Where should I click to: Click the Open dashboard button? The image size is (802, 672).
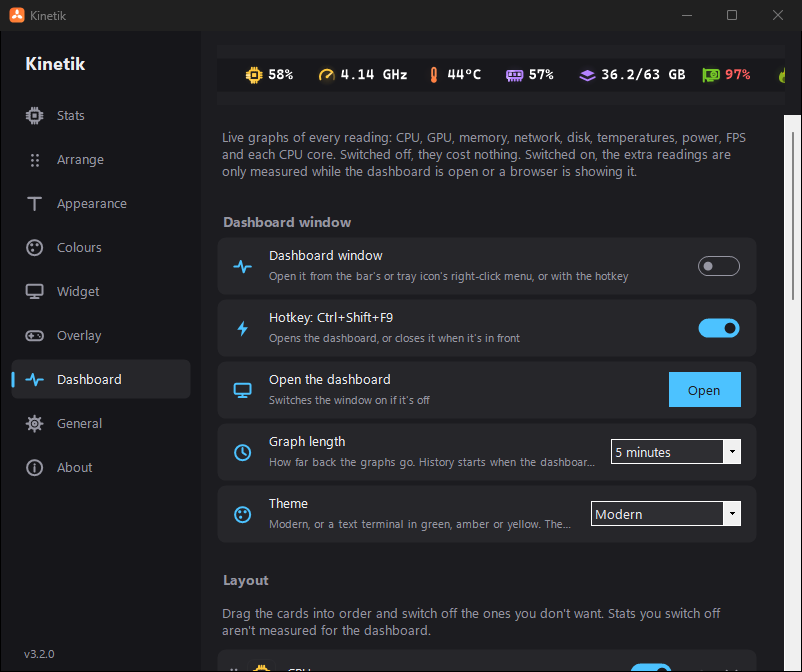click(x=704, y=390)
